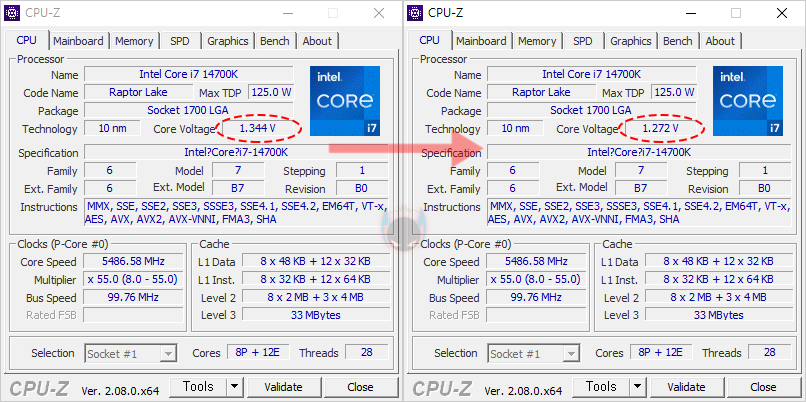Click the Level 2 cache value in right window
Viewport: 806px width, 402px height.
719,297
